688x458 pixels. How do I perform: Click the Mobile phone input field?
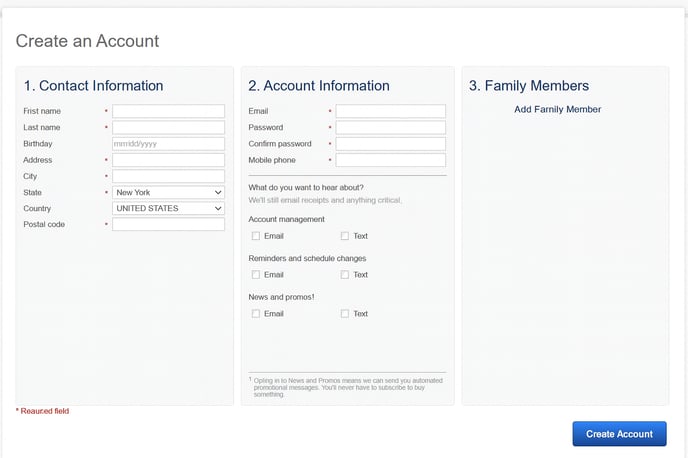click(390, 160)
